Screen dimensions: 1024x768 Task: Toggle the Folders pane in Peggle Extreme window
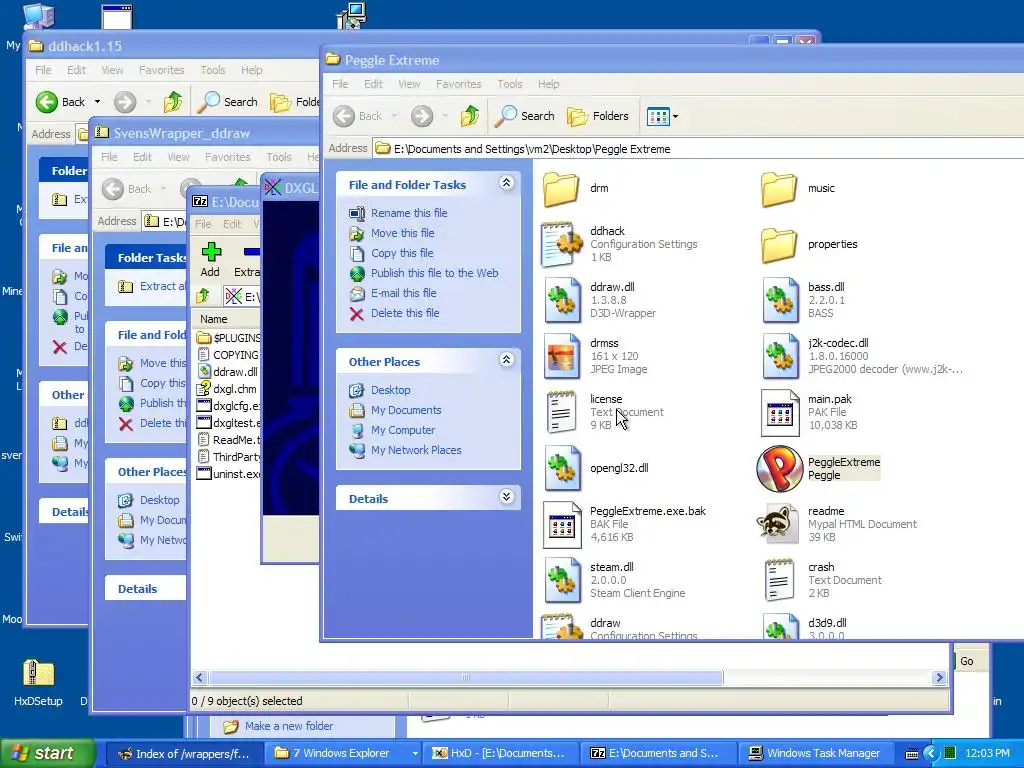coord(598,116)
